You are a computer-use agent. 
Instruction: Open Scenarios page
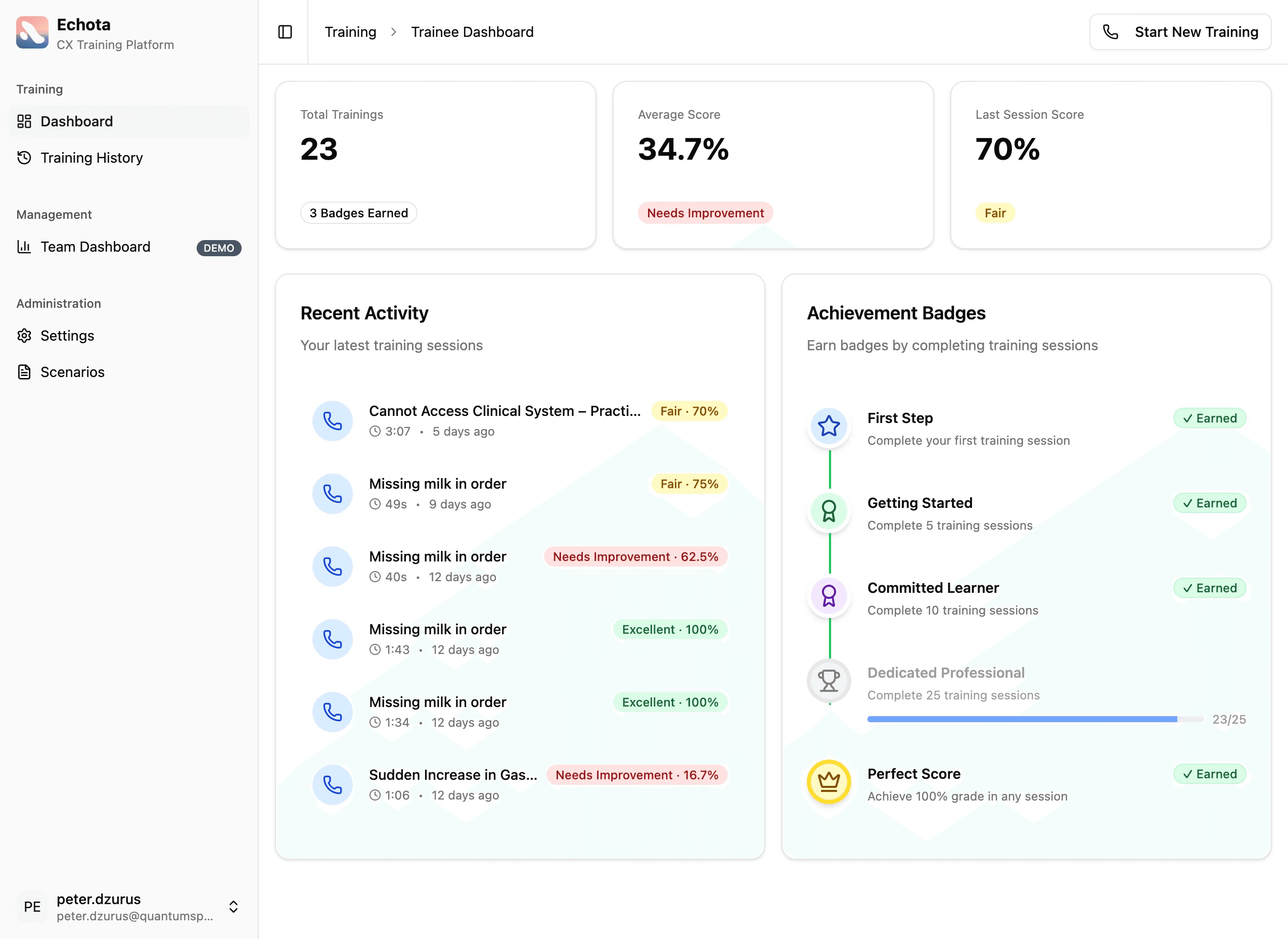click(72, 372)
